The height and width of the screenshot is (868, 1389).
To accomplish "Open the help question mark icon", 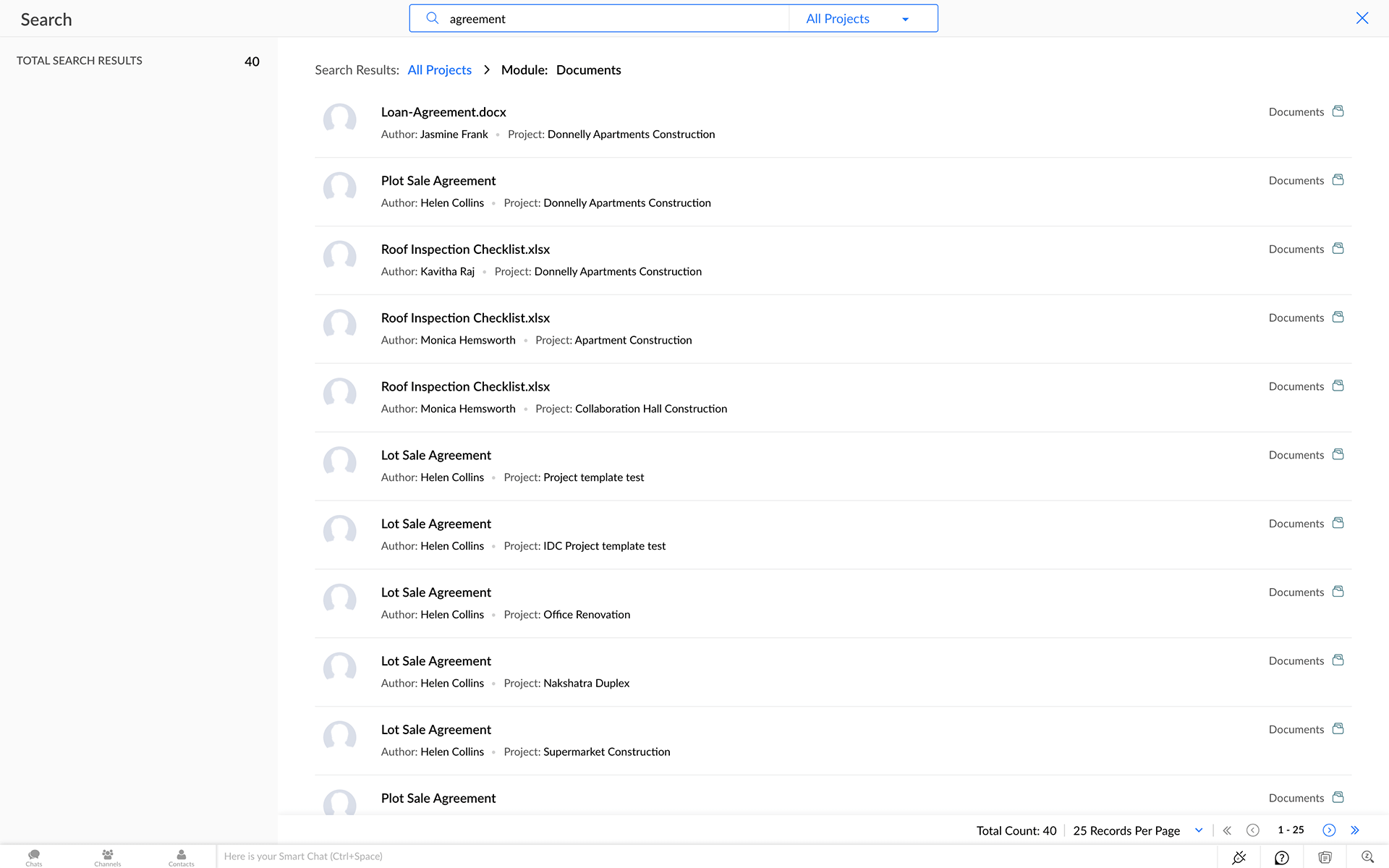I will (x=1282, y=857).
